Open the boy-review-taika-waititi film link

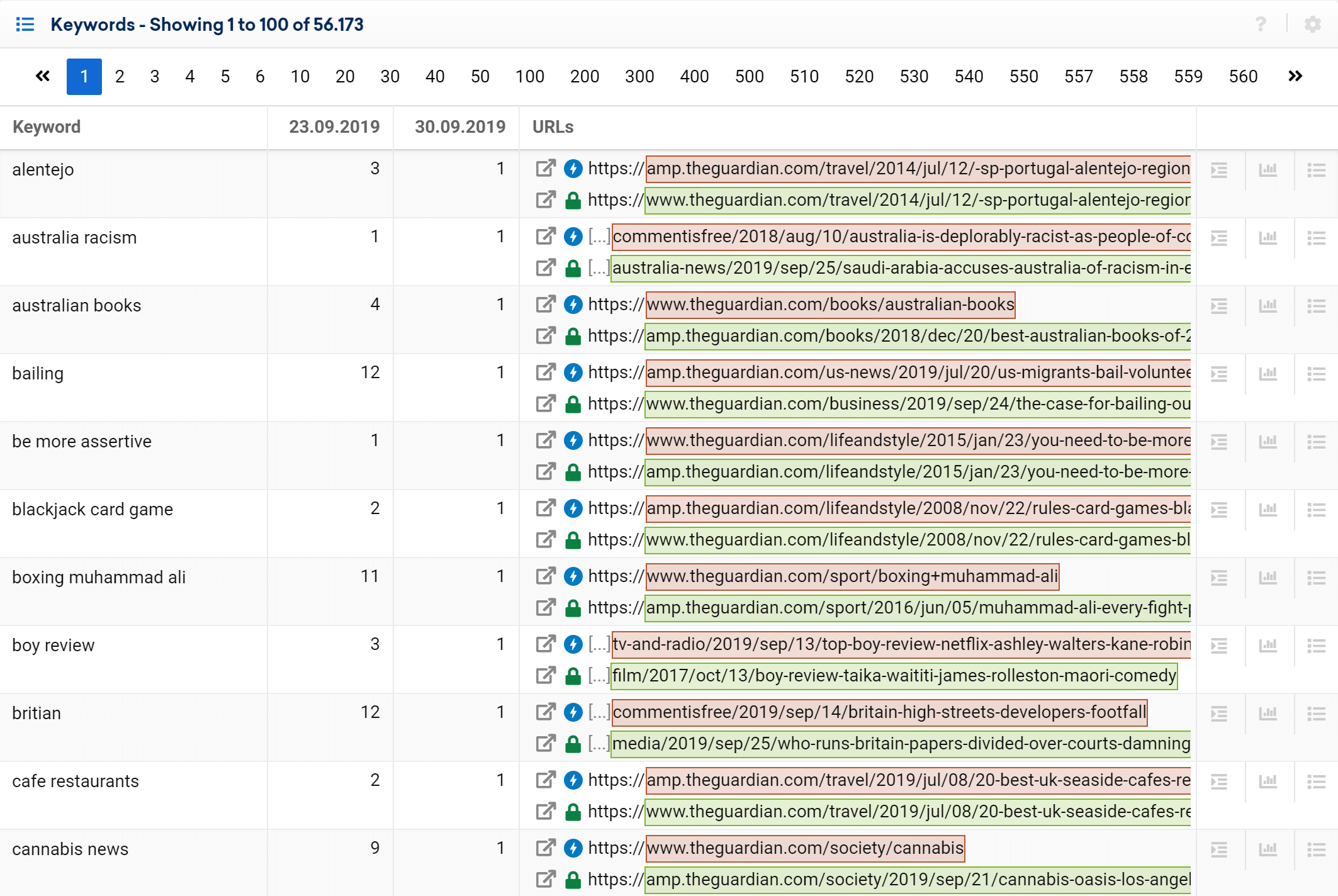(894, 676)
